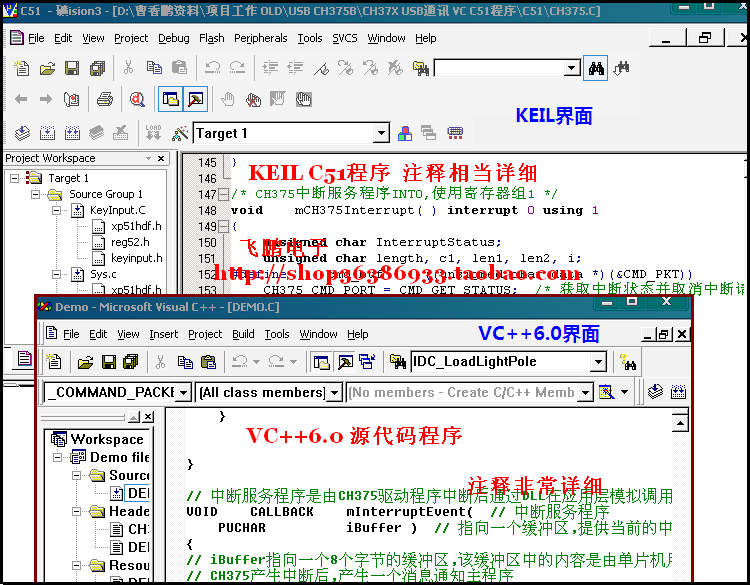Close Project Workspace panel
The height and width of the screenshot is (585, 750).
tap(161, 158)
